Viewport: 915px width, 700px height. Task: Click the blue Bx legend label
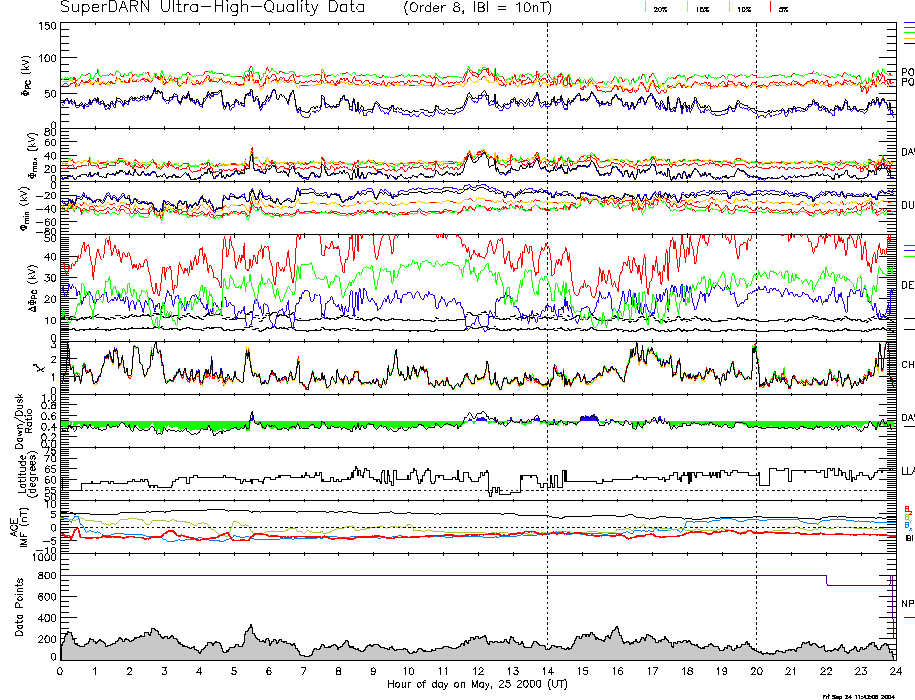[x=908, y=526]
